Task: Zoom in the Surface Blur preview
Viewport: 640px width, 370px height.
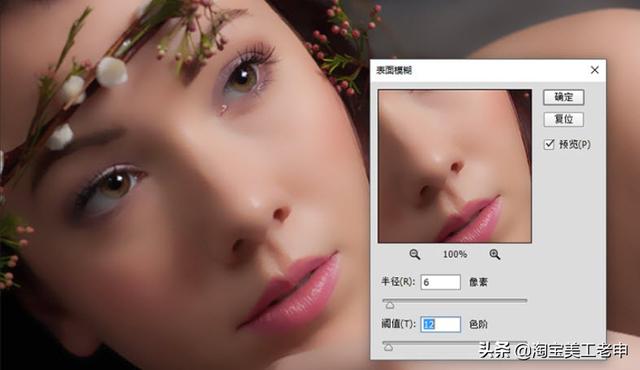Action: (x=495, y=255)
